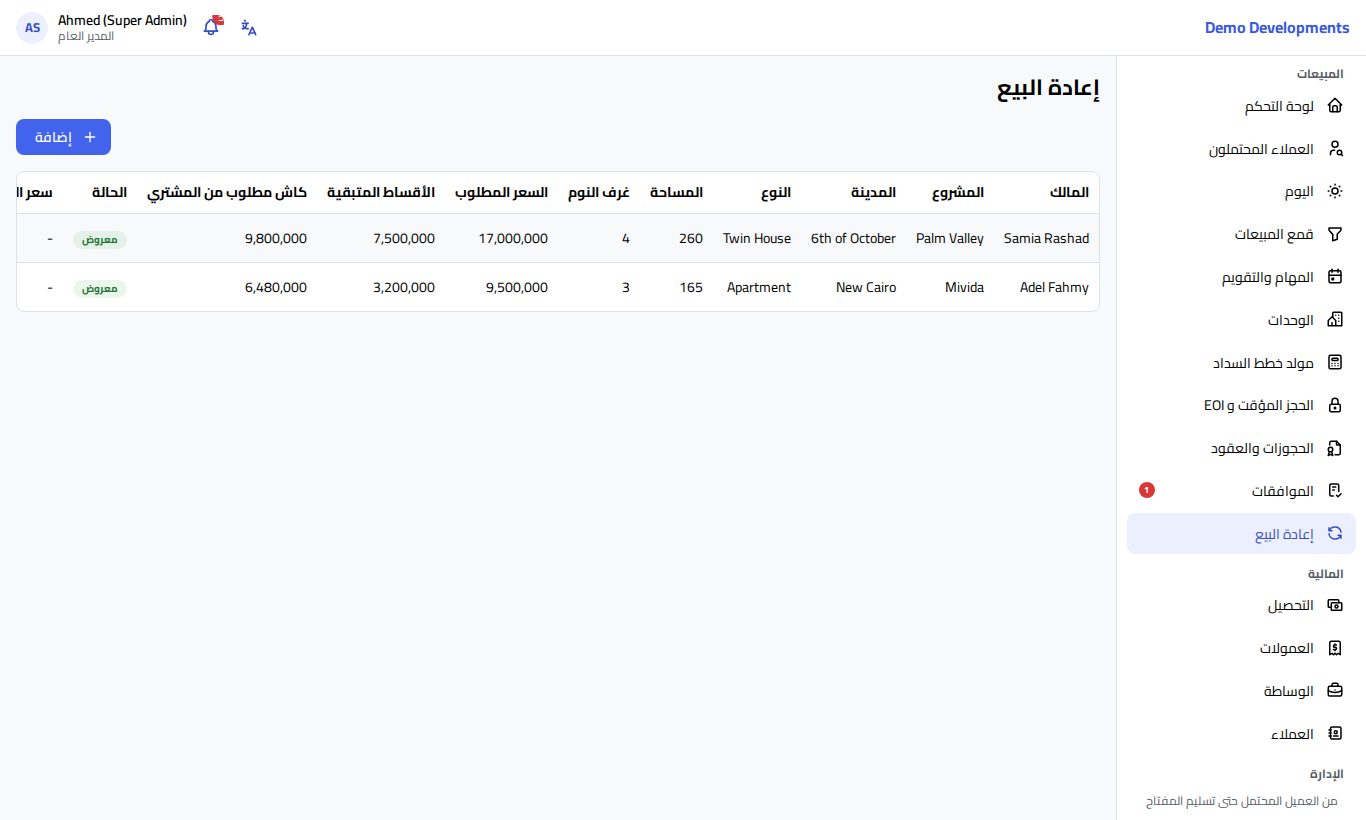The height and width of the screenshot is (820, 1366).
Task: Click معروض status badge for Samia Rashad
Action: [100, 239]
